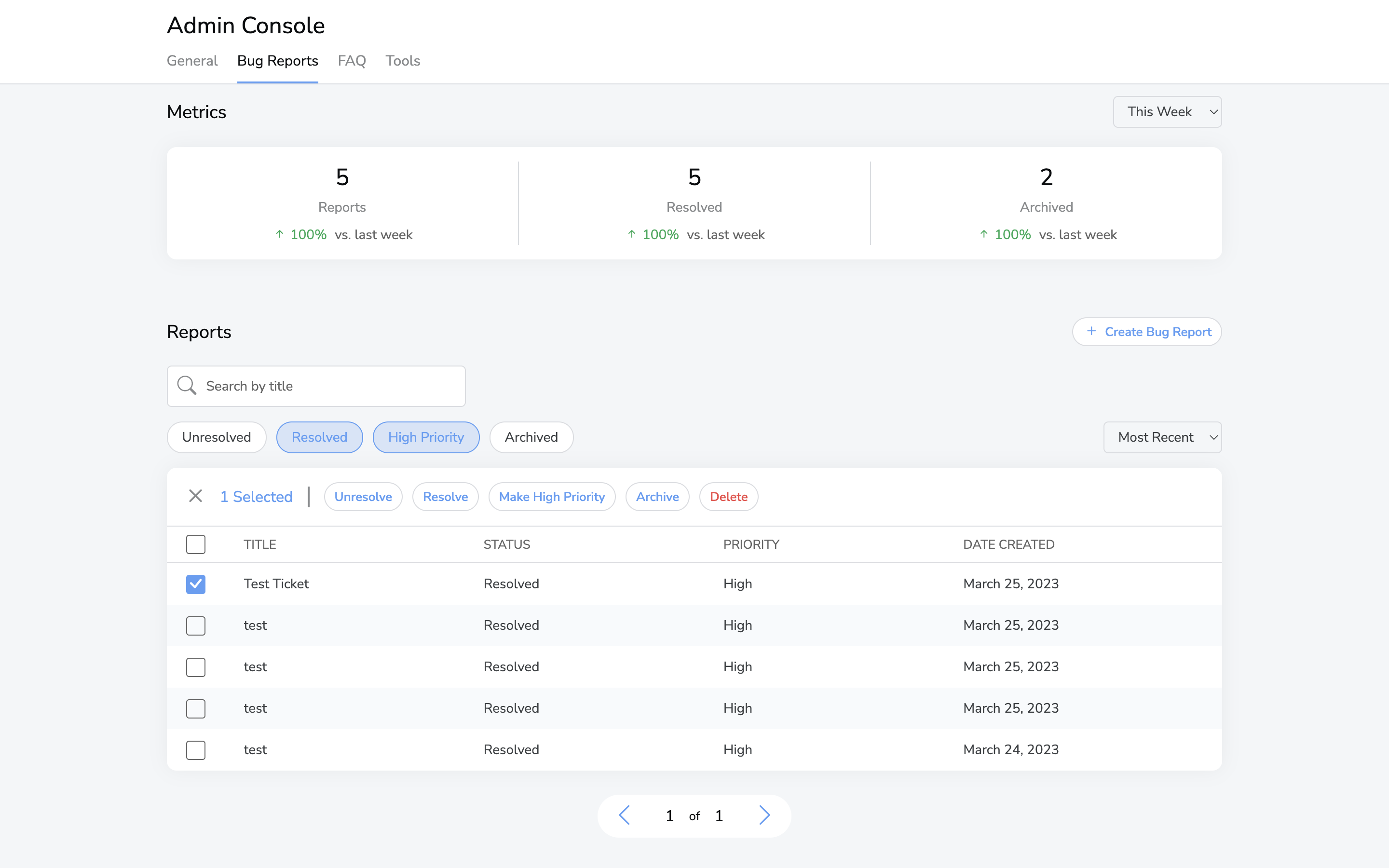Click the plus icon in Create Bug Report
Viewport: 1389px width, 868px height.
coord(1091,331)
